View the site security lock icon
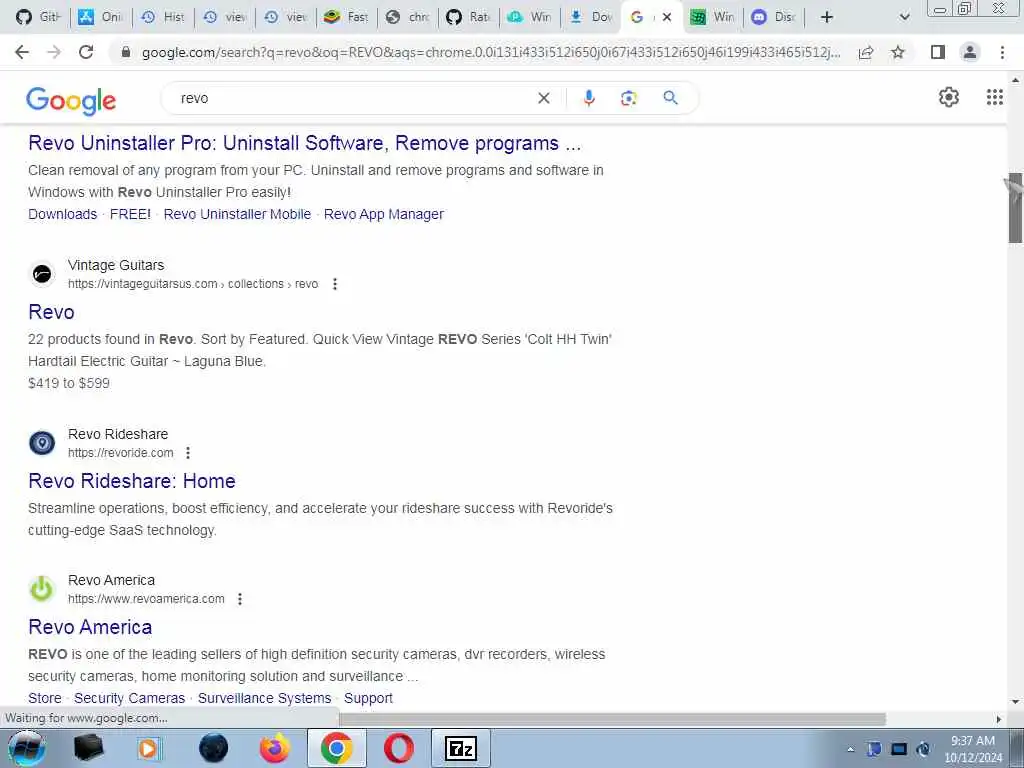 click(x=126, y=52)
